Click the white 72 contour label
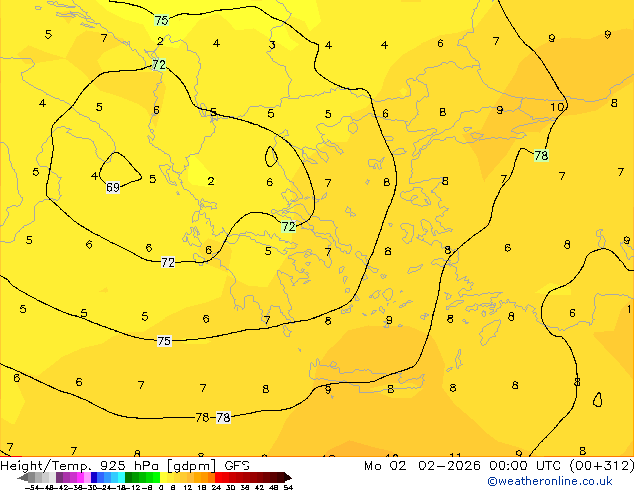Screen dimensions: 634x490 point(168,262)
